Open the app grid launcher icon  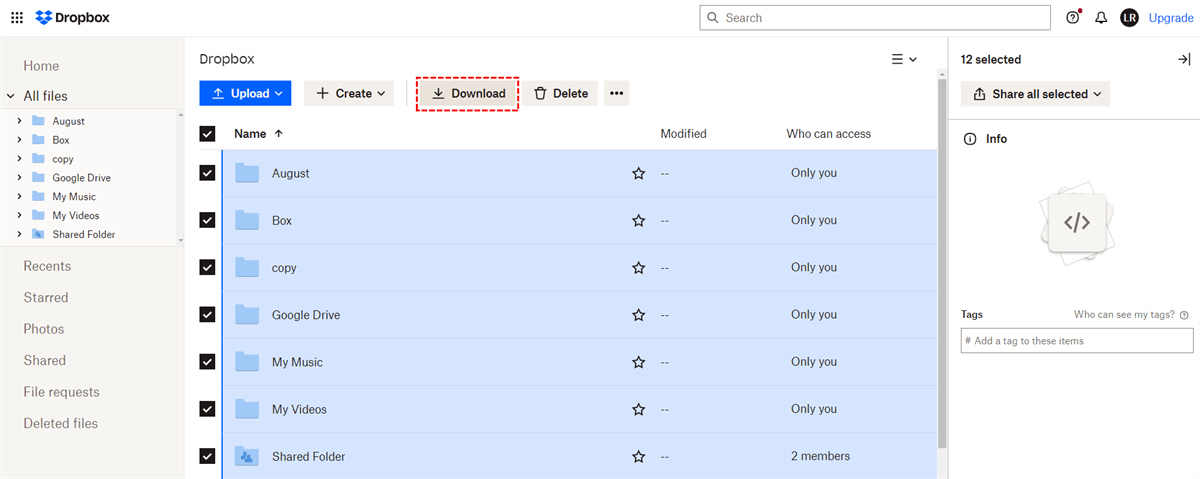(17, 18)
